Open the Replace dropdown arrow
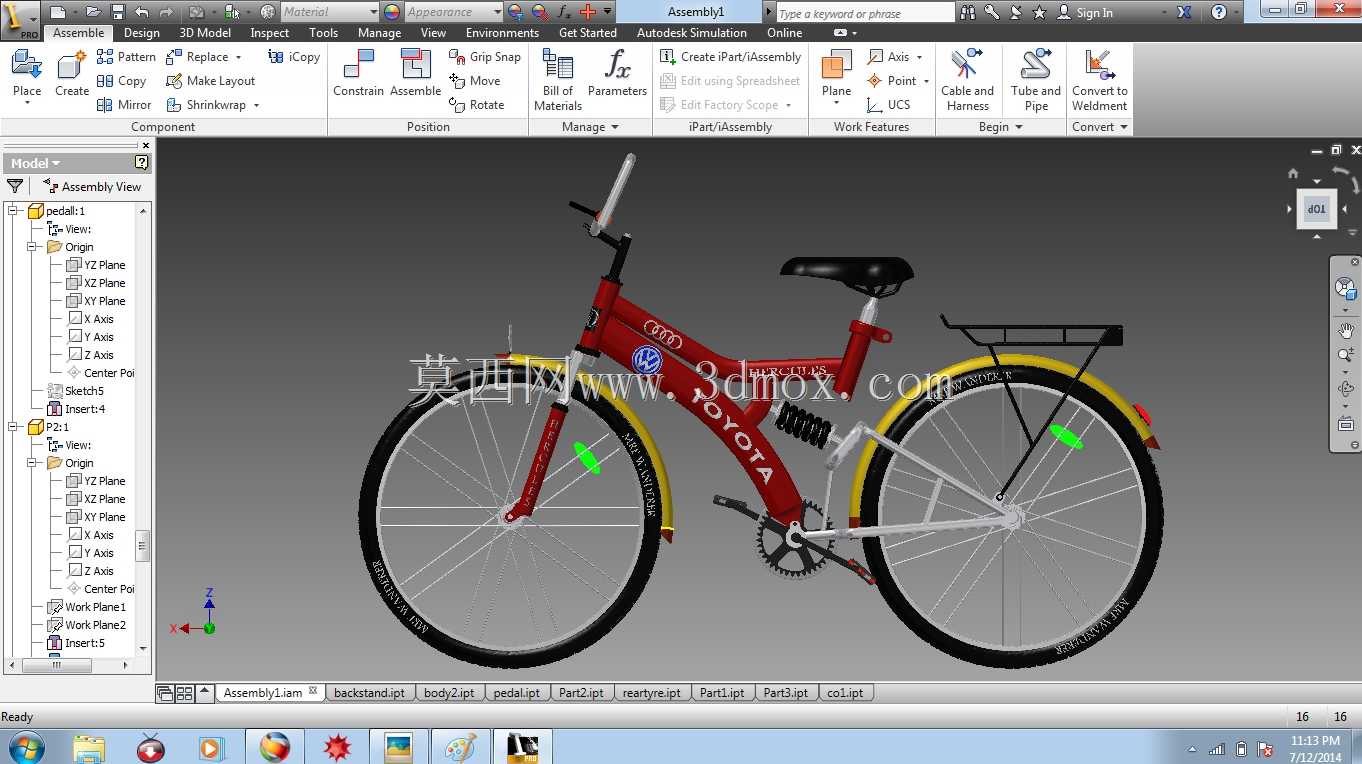Viewport: 1362px width, 764px height. click(x=239, y=57)
